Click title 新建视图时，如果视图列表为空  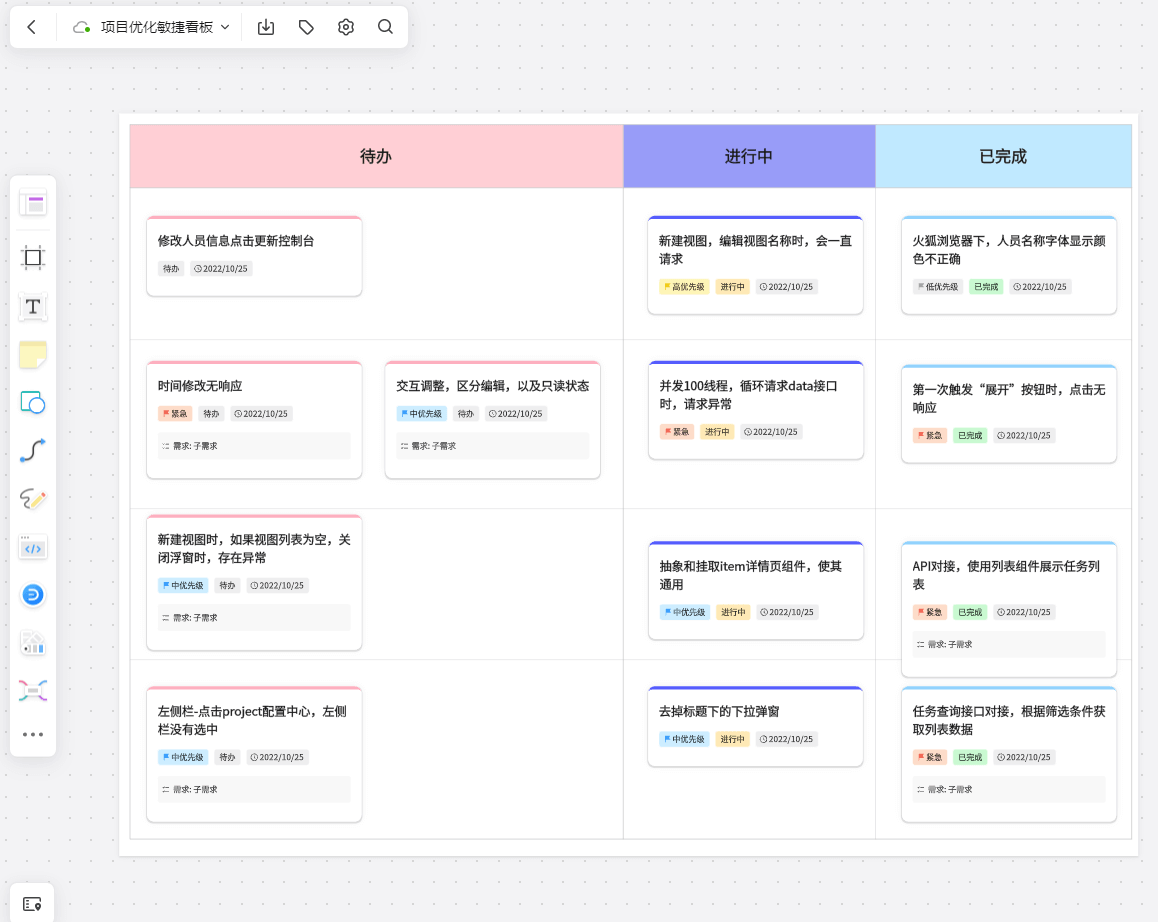click(254, 548)
